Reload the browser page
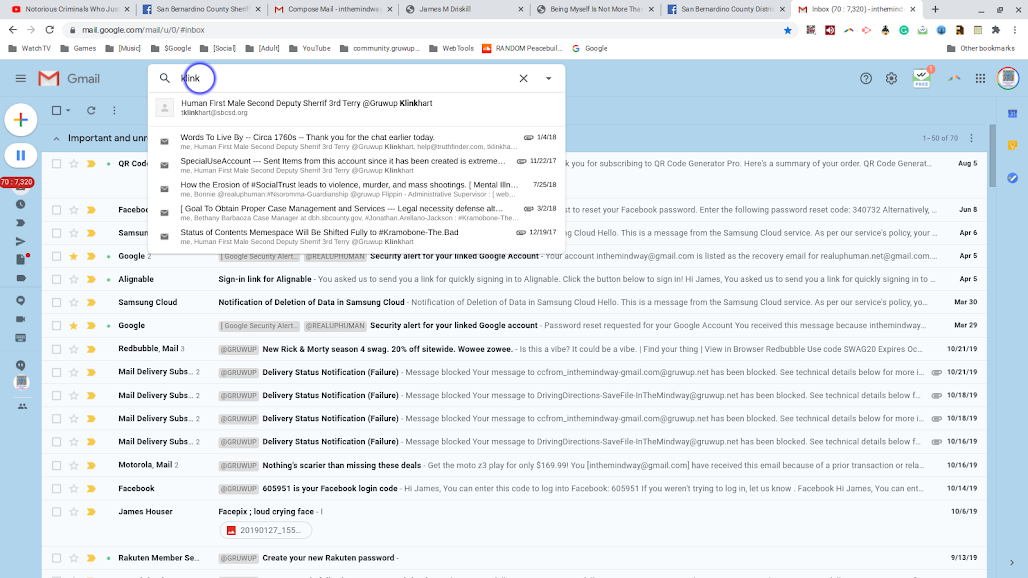1028x578 pixels. [x=49, y=30]
